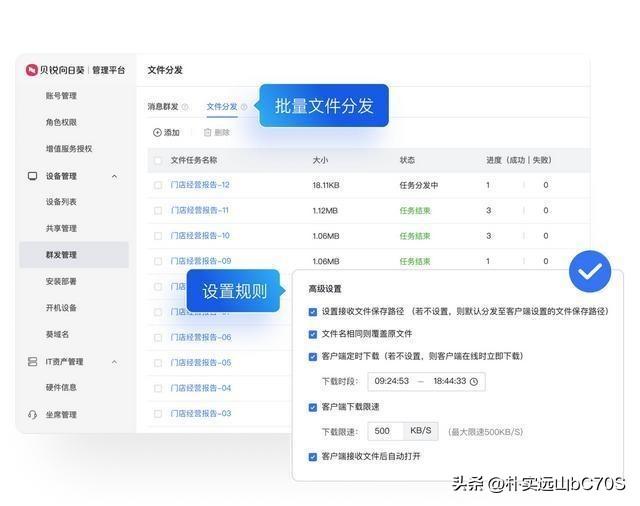Check the box for 门店经营报告-06
Image resolution: width=640 pixels, height=506 pixels.
(x=158, y=337)
